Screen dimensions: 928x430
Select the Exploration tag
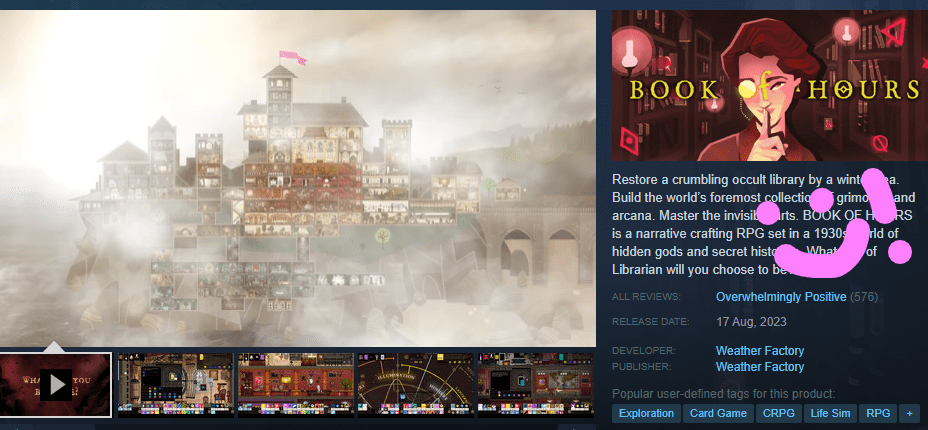tap(646, 413)
